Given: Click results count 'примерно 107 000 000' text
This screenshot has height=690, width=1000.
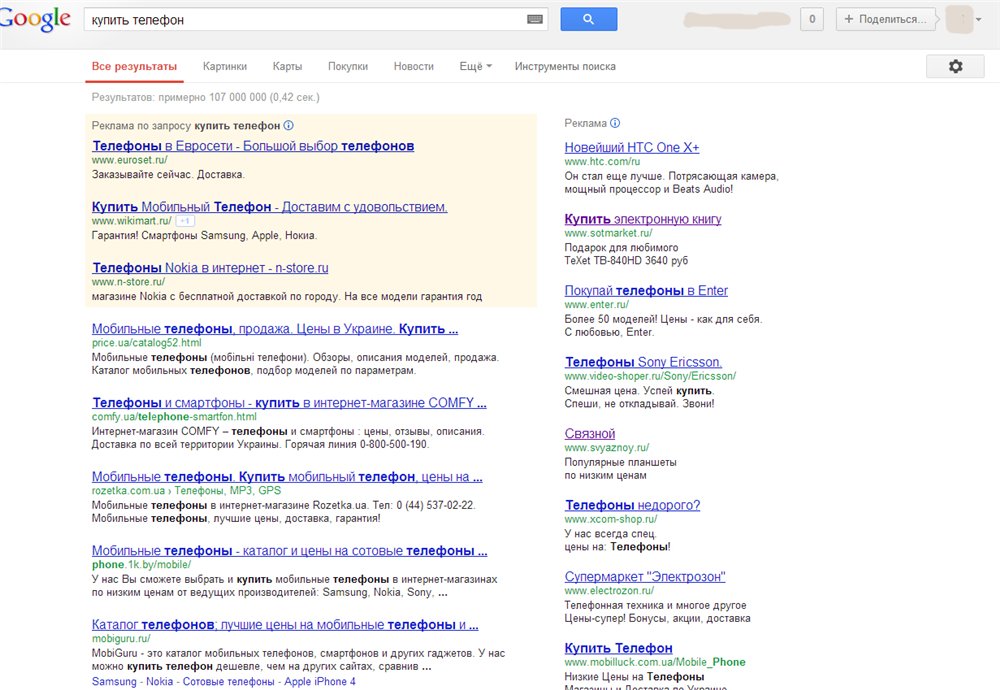Looking at the screenshot, I should point(212,98).
